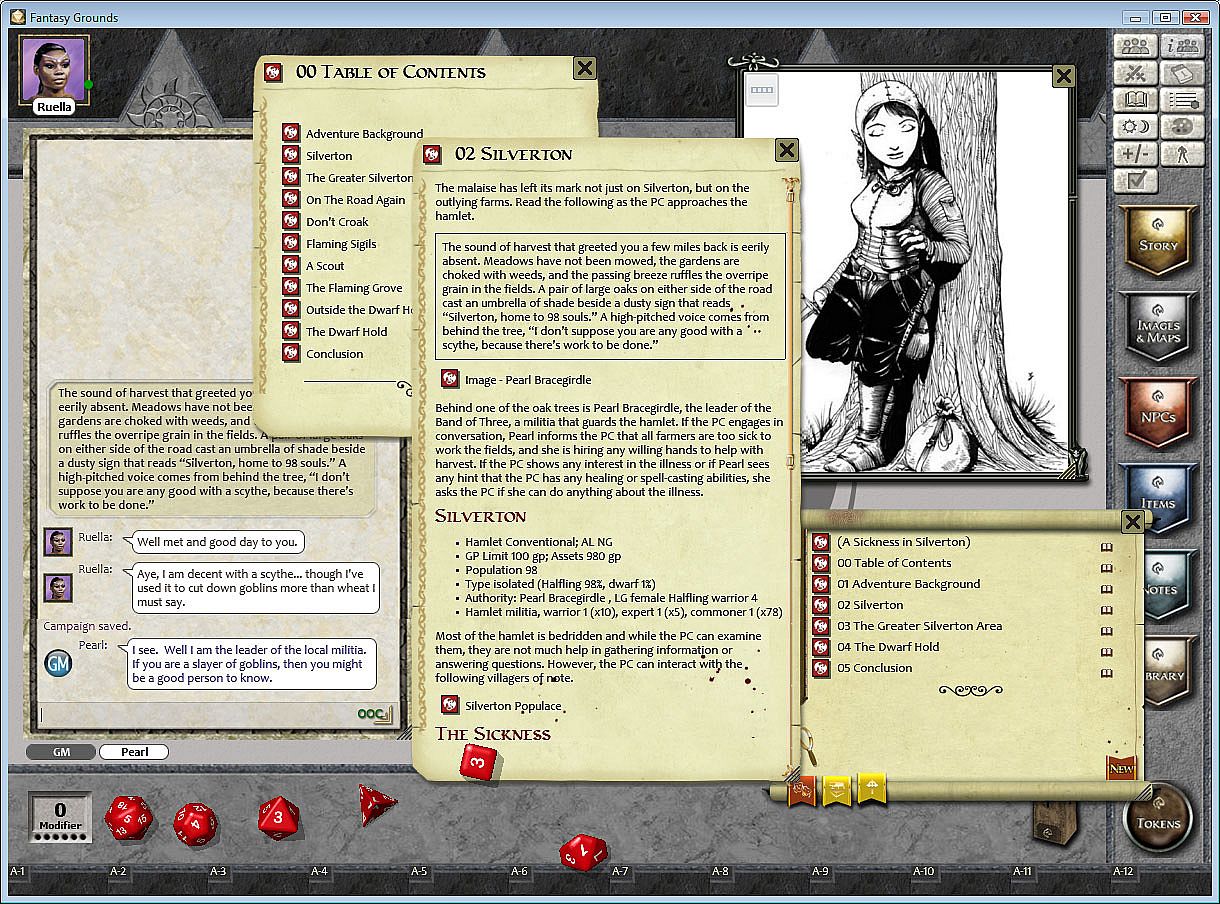The width and height of the screenshot is (1220, 904).
Task: Open the Characters button with three people
Action: coord(1135,46)
